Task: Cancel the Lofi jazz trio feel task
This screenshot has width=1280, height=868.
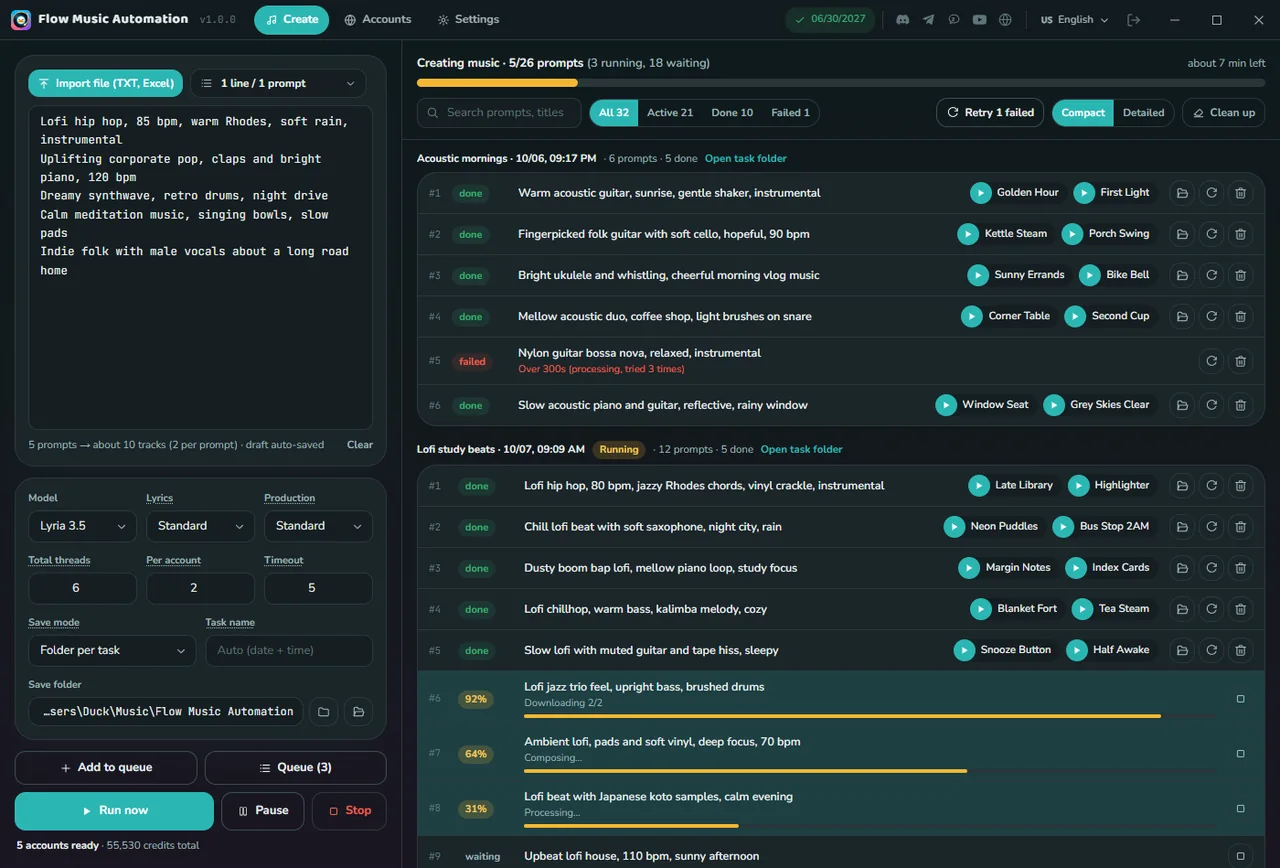Action: tap(1240, 699)
